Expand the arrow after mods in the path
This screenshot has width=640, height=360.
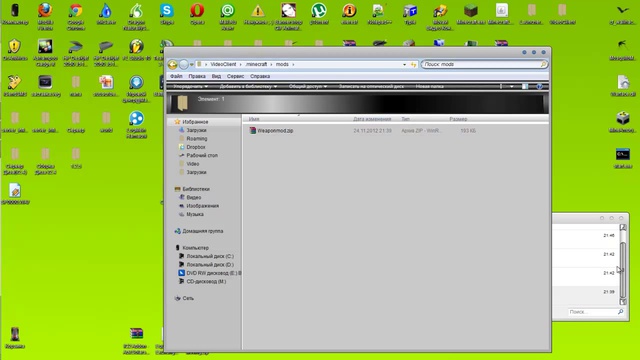pos(293,64)
